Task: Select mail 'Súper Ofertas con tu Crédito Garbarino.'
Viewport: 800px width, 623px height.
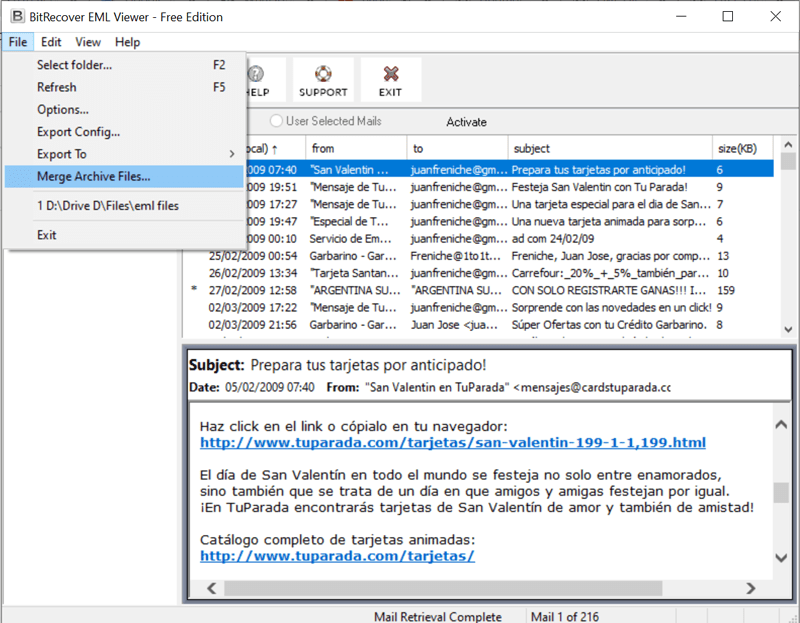Action: point(479,325)
